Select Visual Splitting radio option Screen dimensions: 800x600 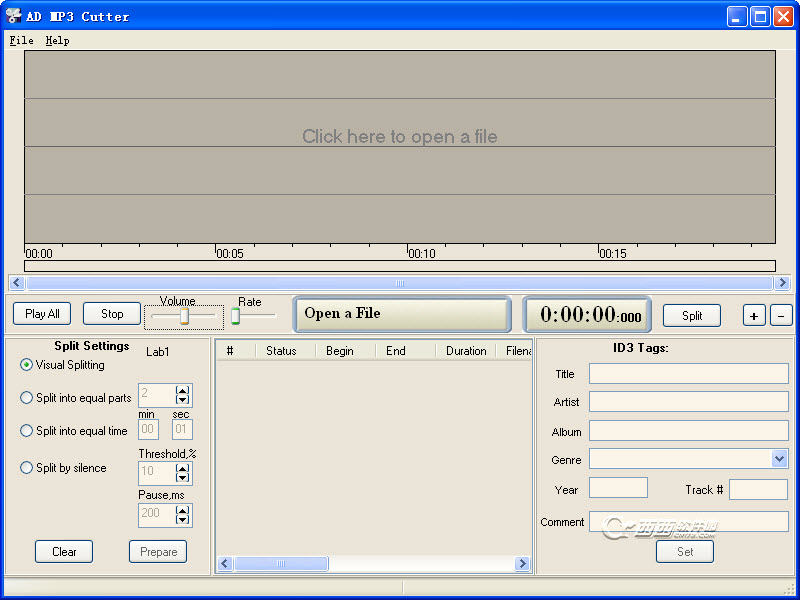[27, 365]
